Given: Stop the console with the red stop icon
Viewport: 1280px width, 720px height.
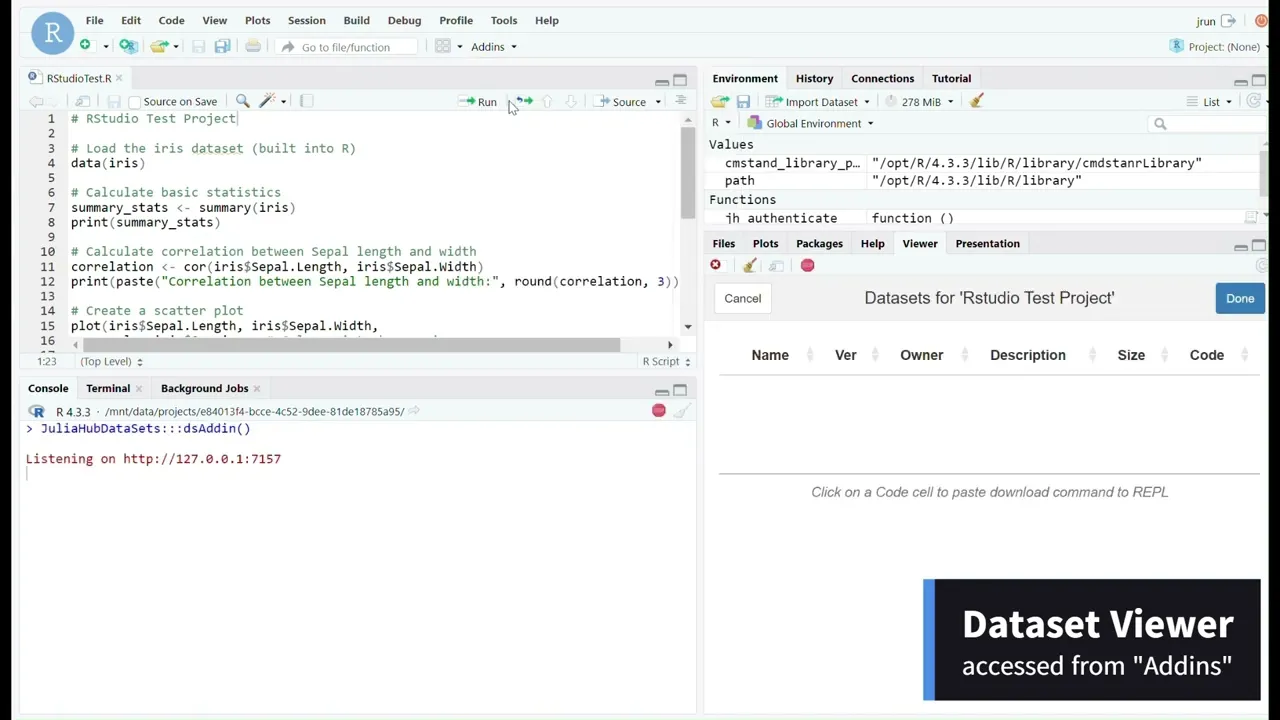Looking at the screenshot, I should point(658,411).
